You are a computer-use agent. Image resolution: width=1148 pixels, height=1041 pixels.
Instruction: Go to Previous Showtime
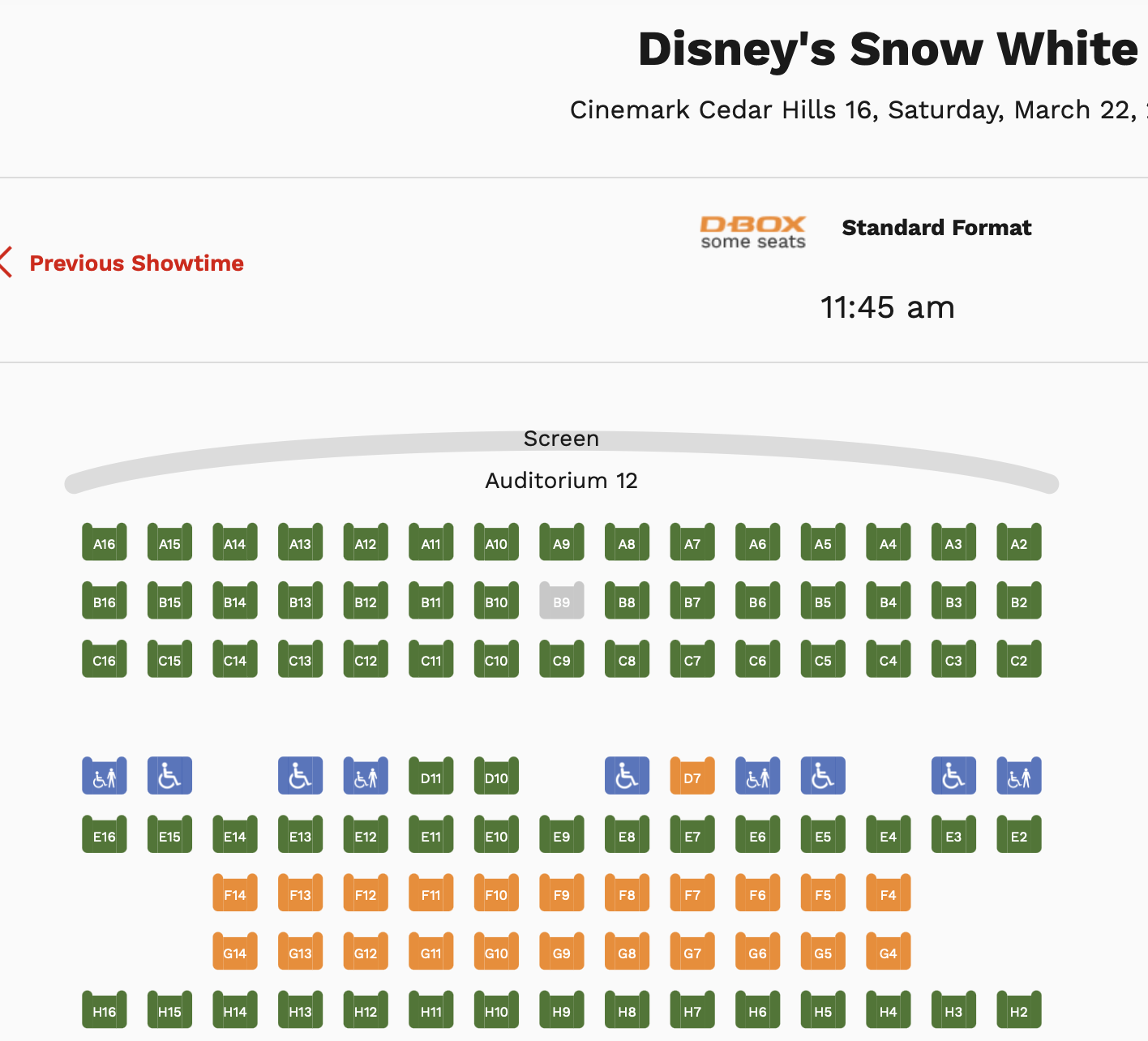tap(136, 263)
